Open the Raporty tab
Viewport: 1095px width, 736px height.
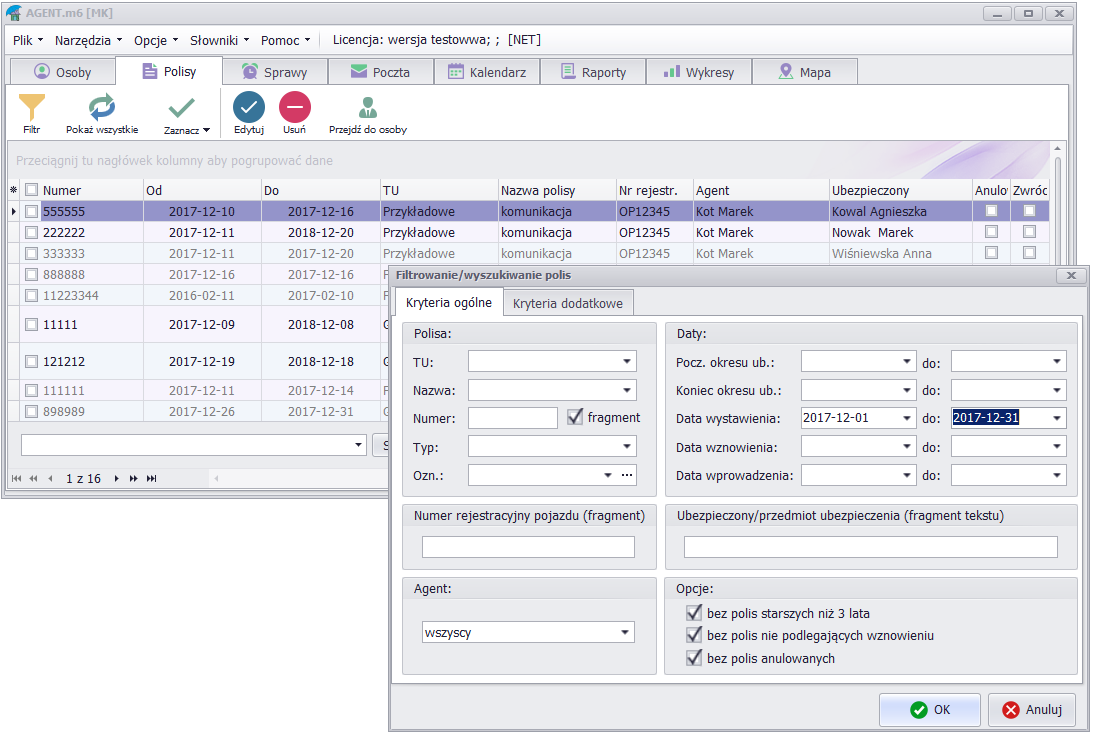coord(593,72)
